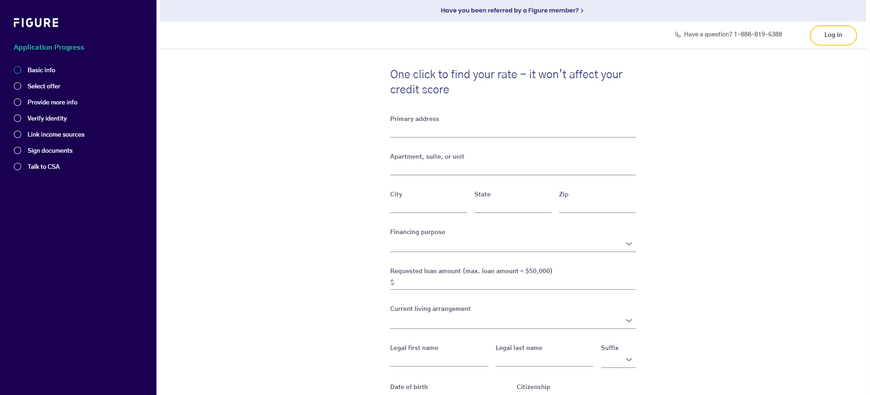Click the Basic info label
This screenshot has width=870, height=395.
pos(42,70)
